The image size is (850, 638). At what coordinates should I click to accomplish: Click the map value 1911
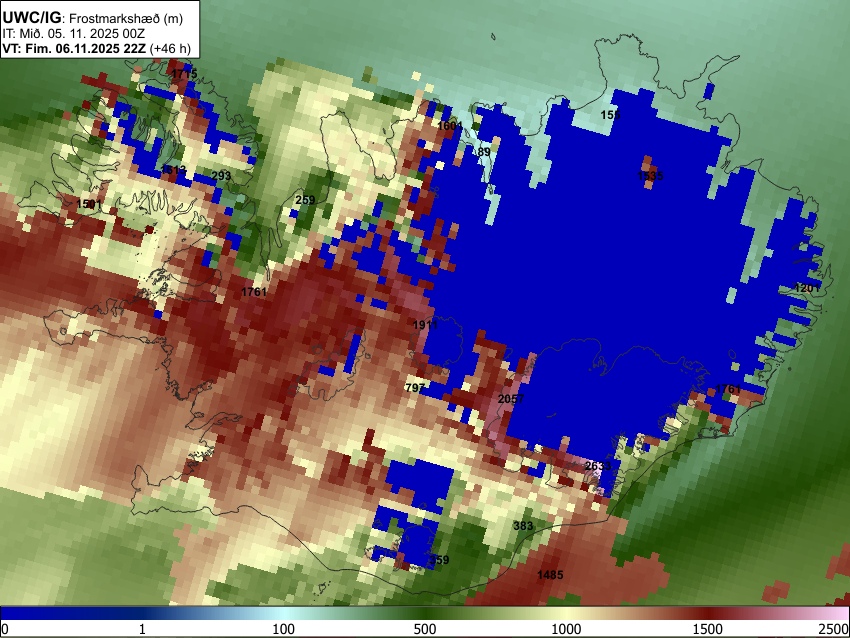pos(425,325)
